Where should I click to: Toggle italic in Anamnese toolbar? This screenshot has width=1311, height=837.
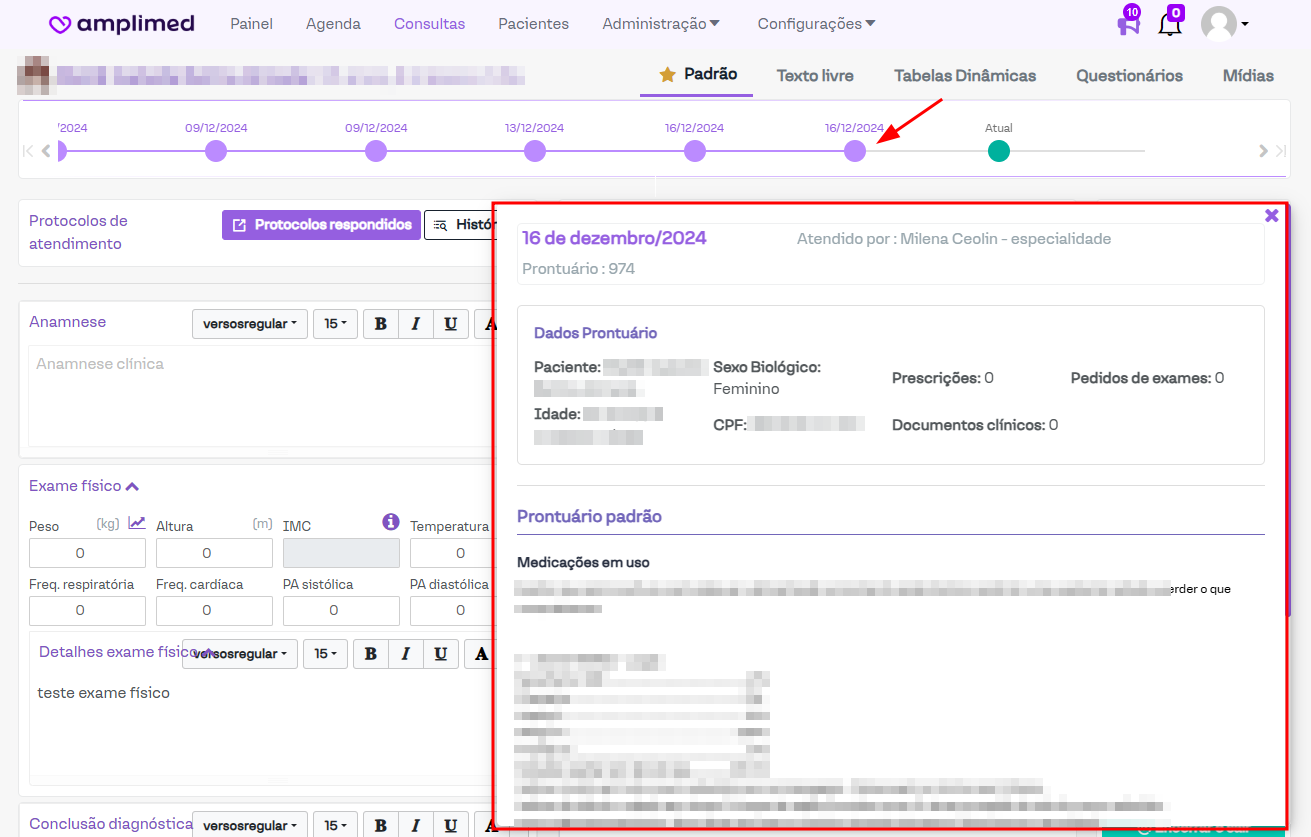(415, 324)
